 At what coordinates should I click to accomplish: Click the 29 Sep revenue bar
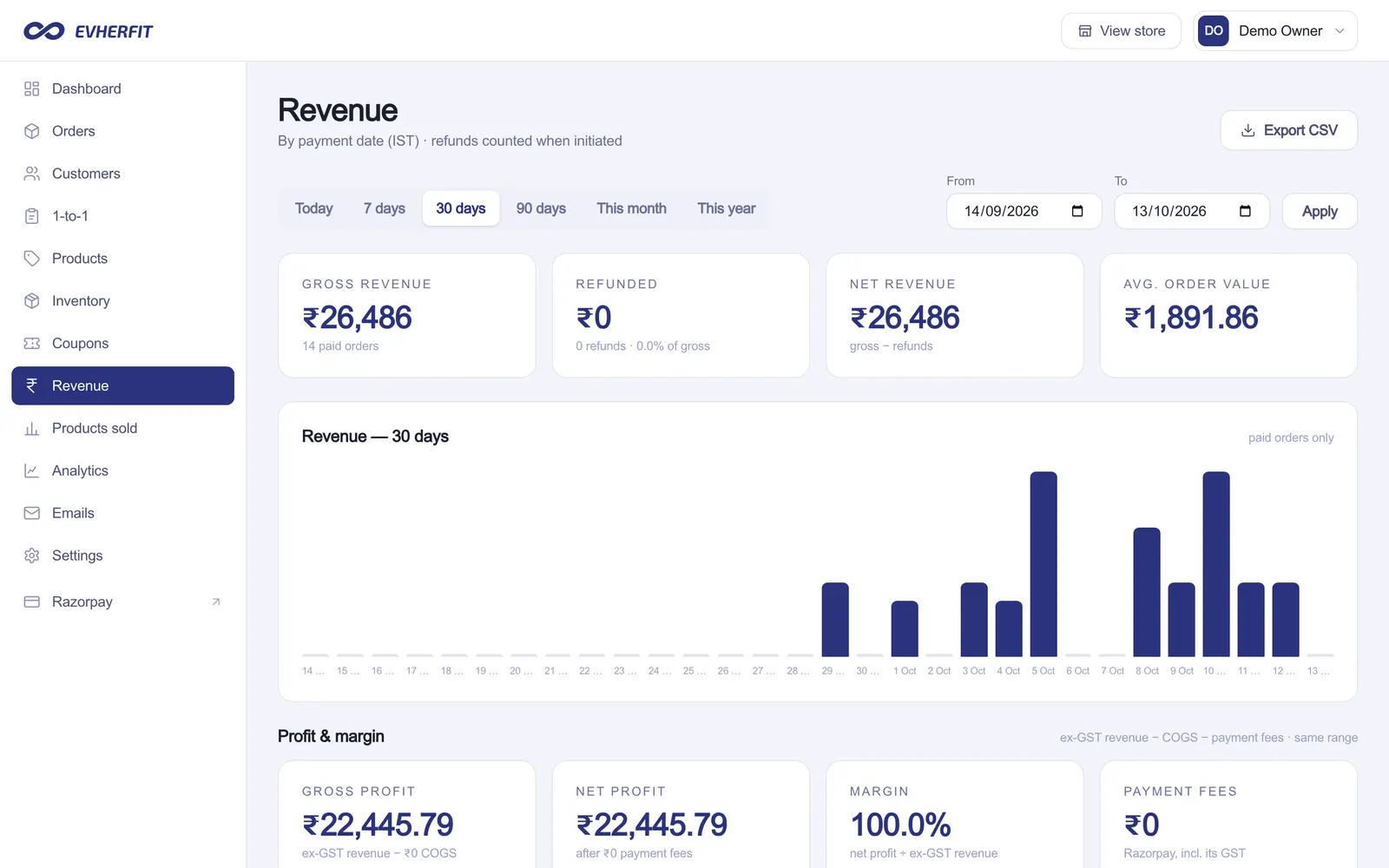(835, 620)
